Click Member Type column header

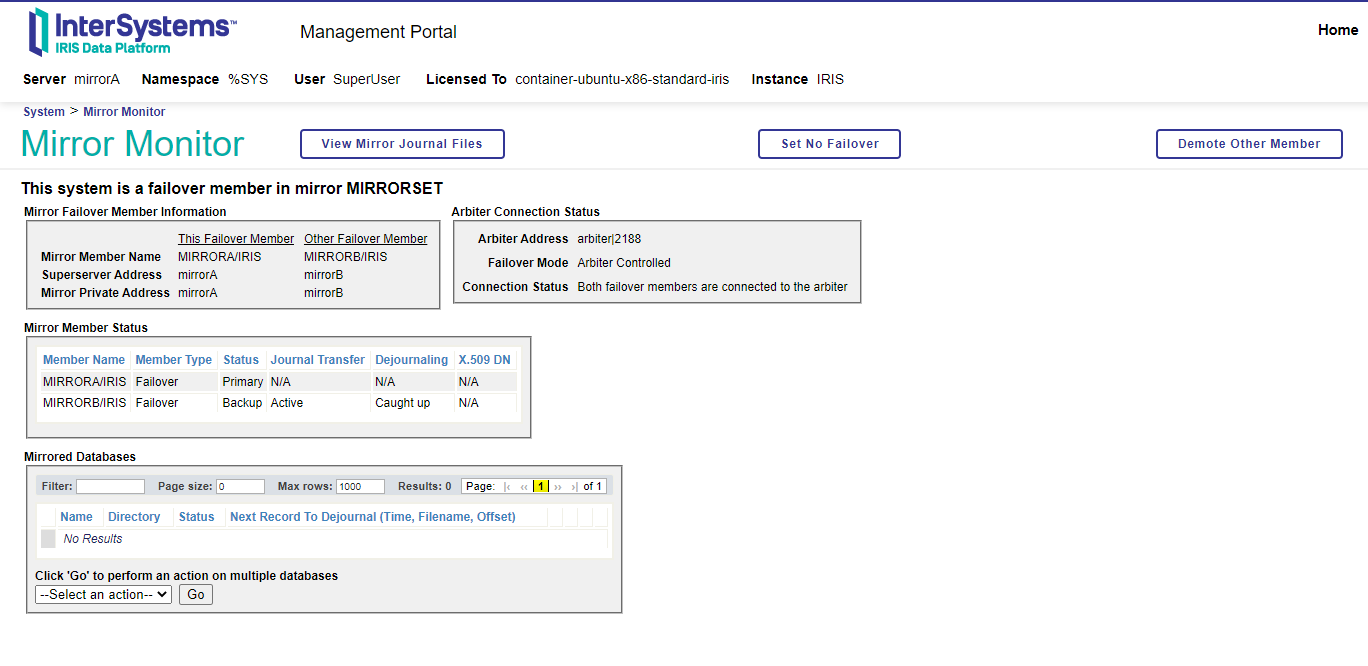pos(174,360)
